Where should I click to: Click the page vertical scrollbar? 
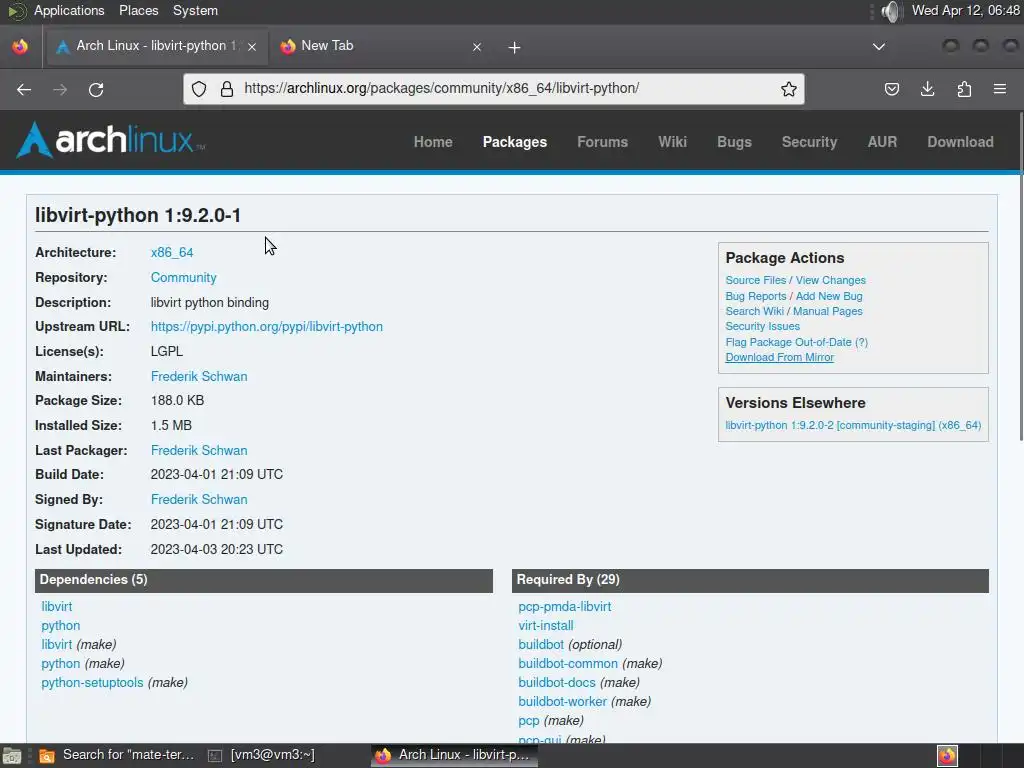tap(1020, 278)
